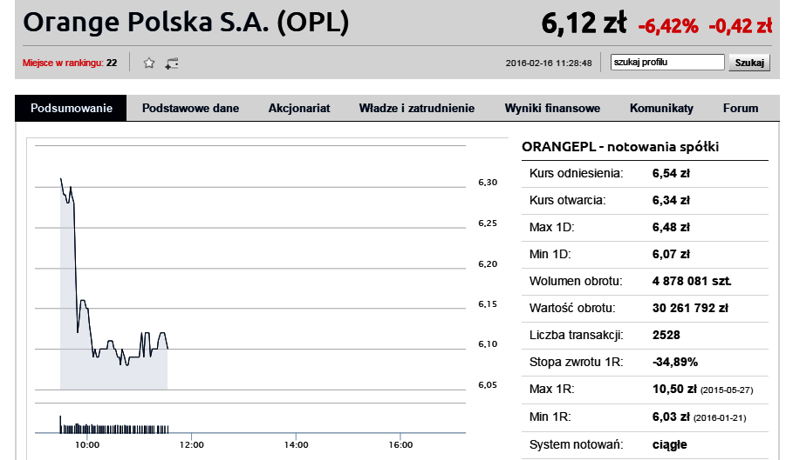Image resolution: width=786 pixels, height=460 pixels.
Task: Select Min 1R value 6,03 zł
Action: [671, 417]
